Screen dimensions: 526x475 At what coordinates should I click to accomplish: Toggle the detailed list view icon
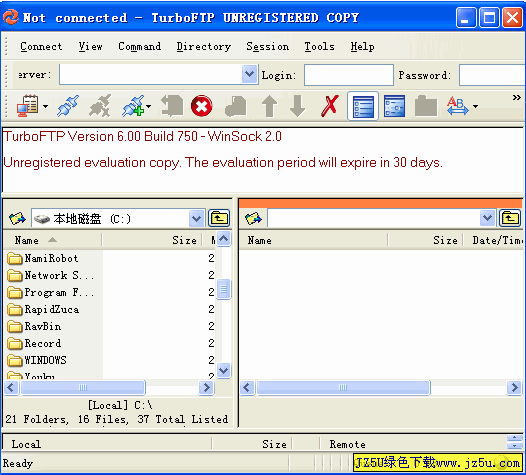coord(363,106)
